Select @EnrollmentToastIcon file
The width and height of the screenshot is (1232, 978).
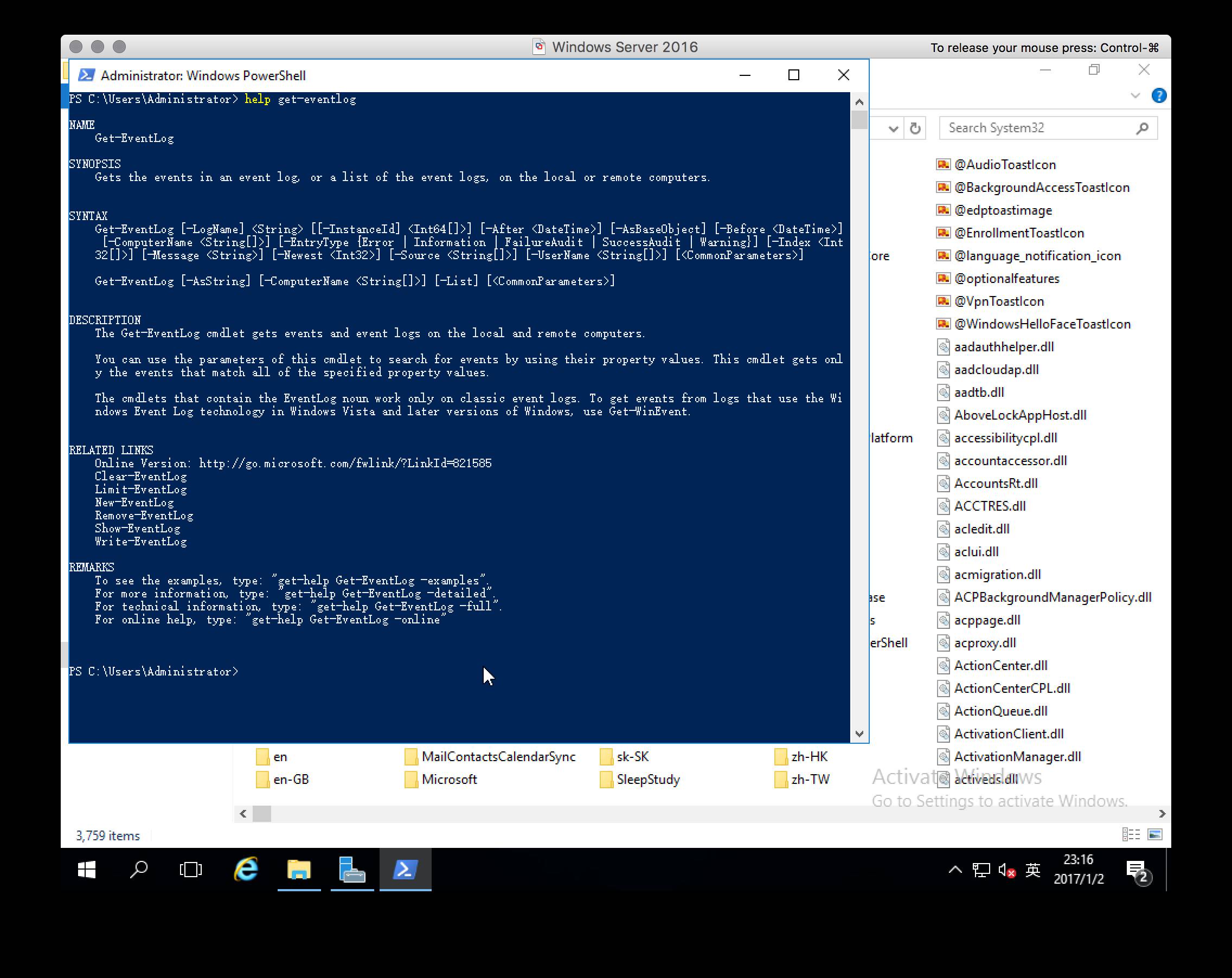click(x=1010, y=233)
